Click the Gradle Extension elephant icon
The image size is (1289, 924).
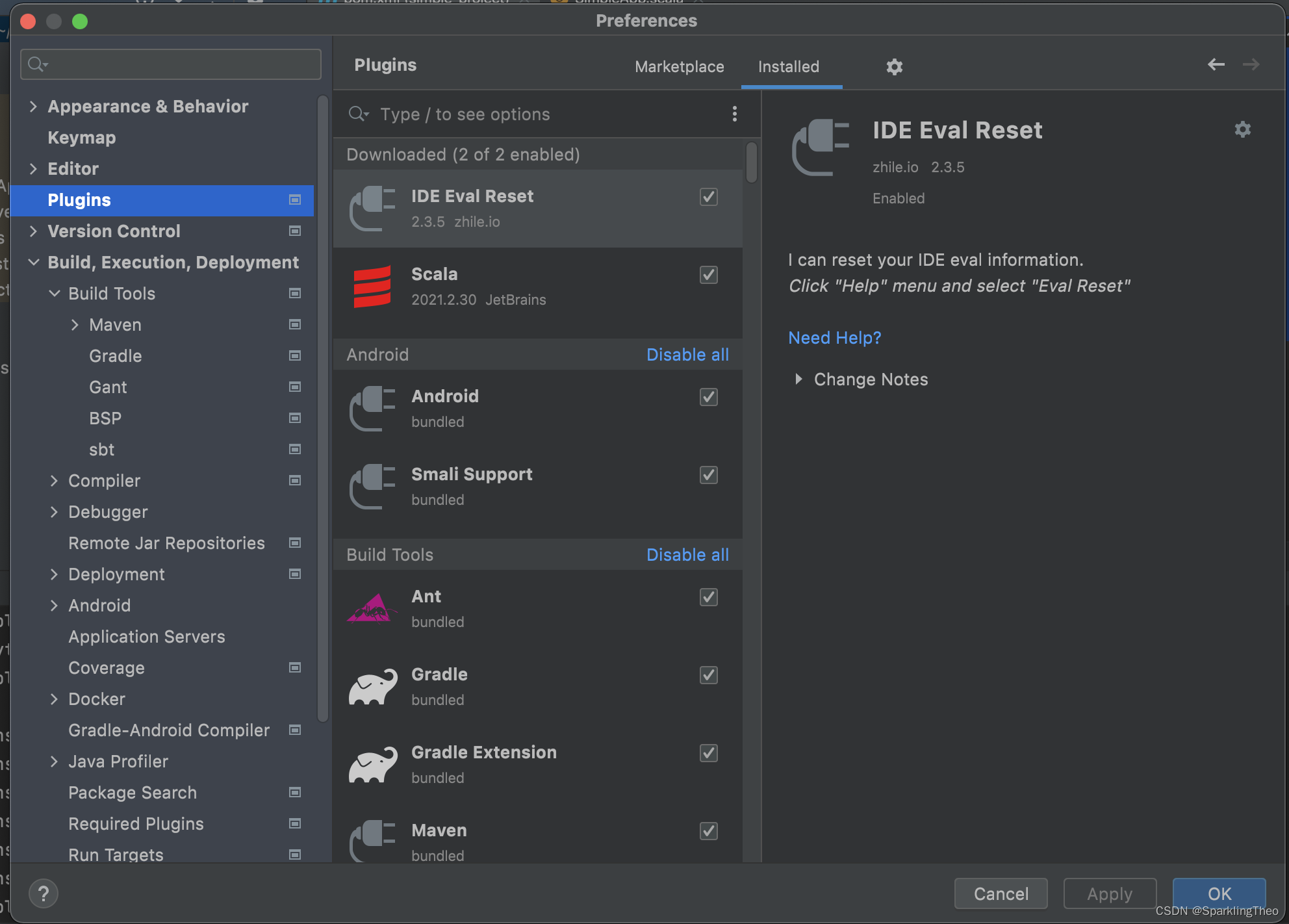tap(372, 765)
